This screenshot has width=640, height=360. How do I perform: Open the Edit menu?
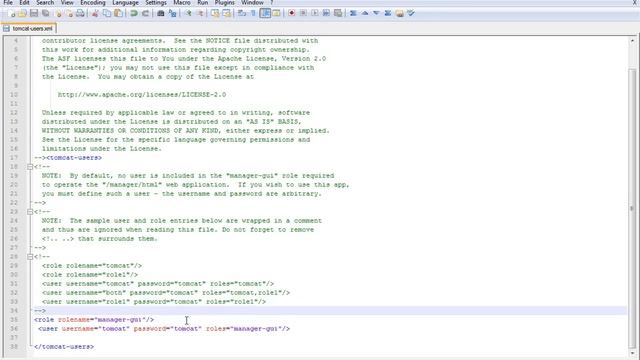coord(24,2)
